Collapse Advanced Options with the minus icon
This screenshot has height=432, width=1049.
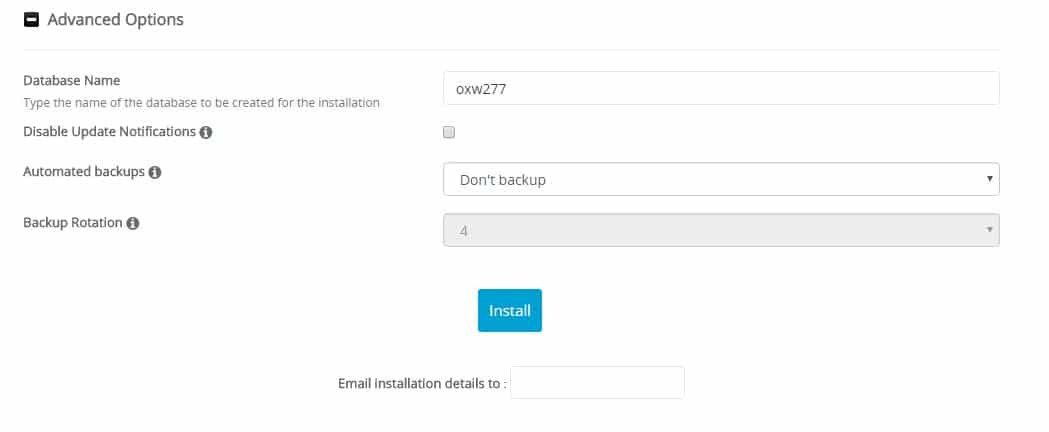tap(31, 20)
